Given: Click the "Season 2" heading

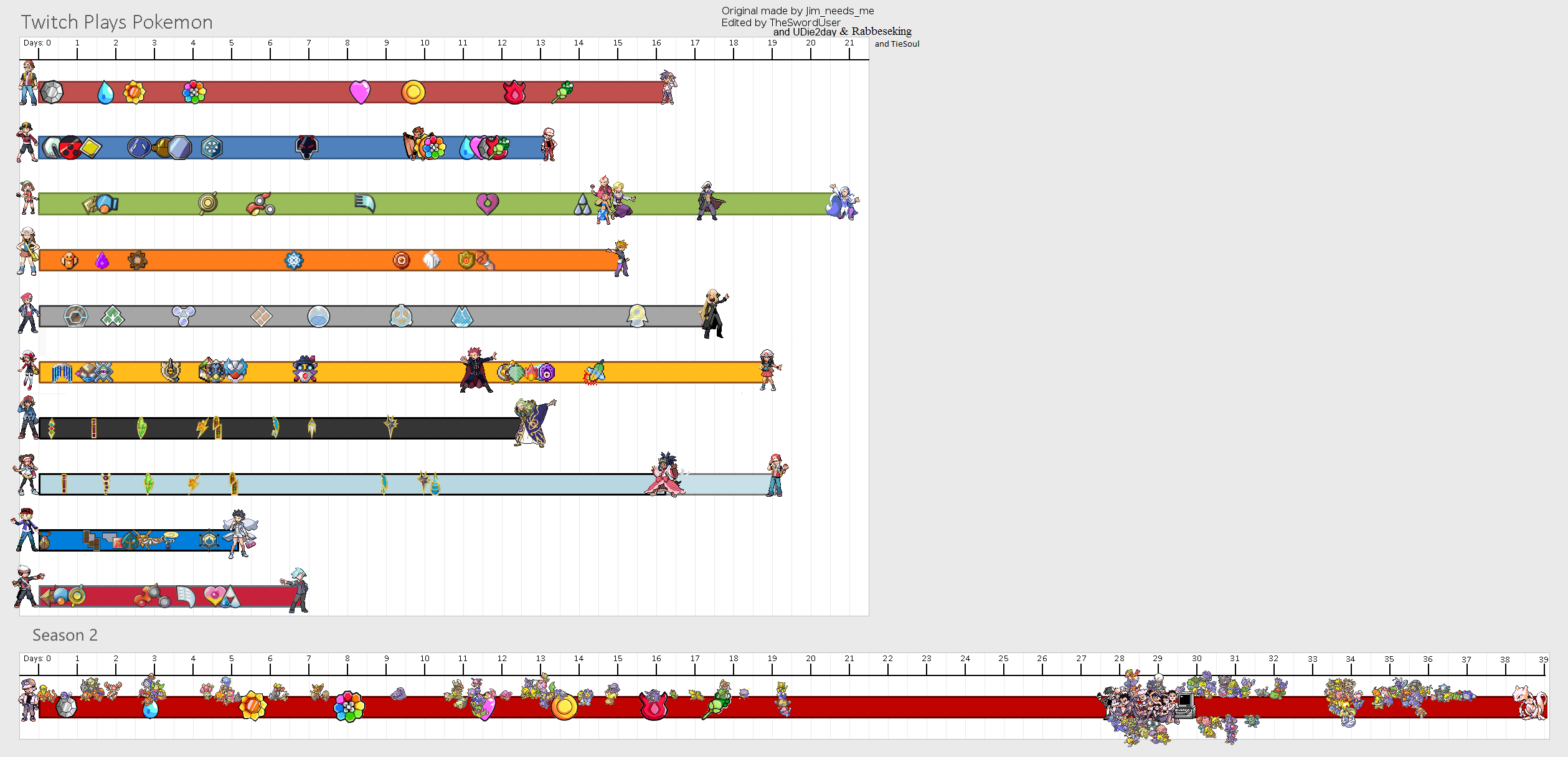Looking at the screenshot, I should [x=65, y=635].
